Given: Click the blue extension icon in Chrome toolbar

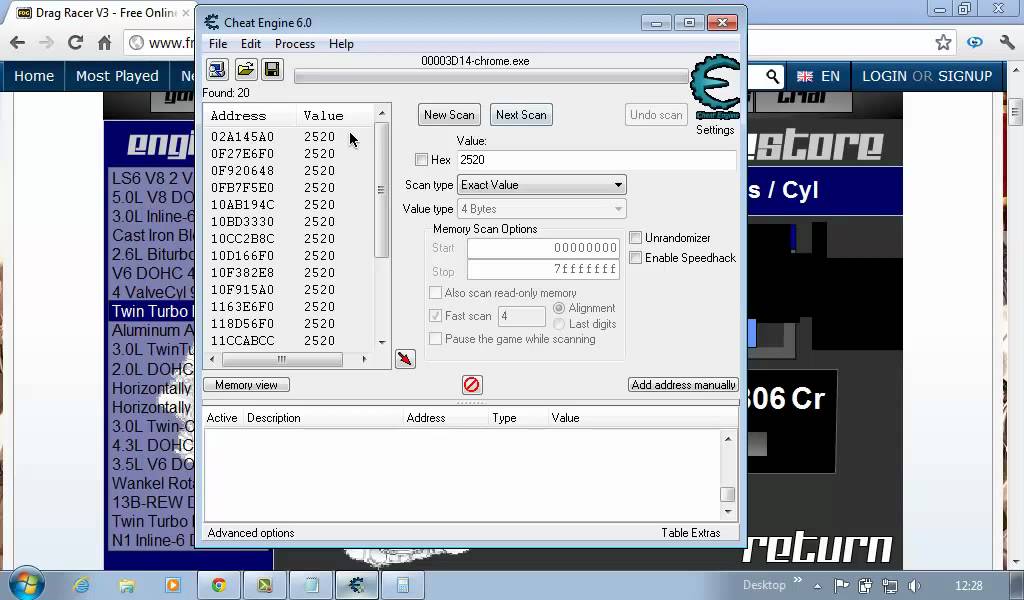Looking at the screenshot, I should point(975,43).
